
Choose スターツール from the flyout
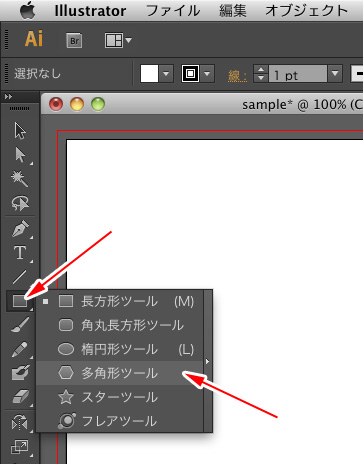[120, 397]
